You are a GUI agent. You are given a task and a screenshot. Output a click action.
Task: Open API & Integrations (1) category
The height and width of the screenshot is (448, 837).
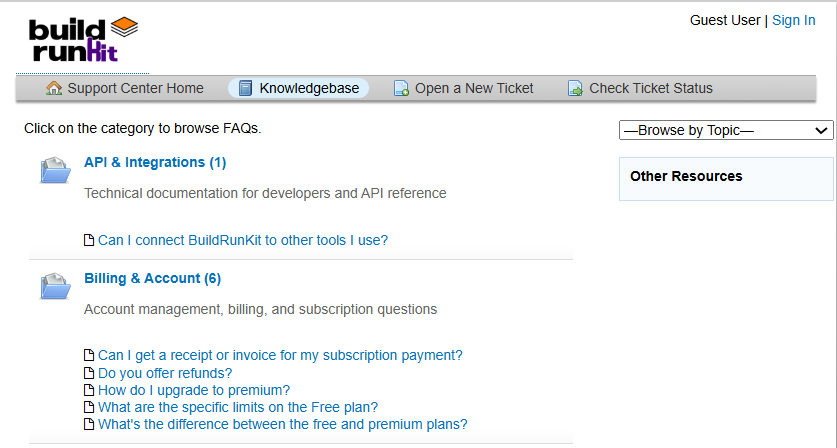155,162
